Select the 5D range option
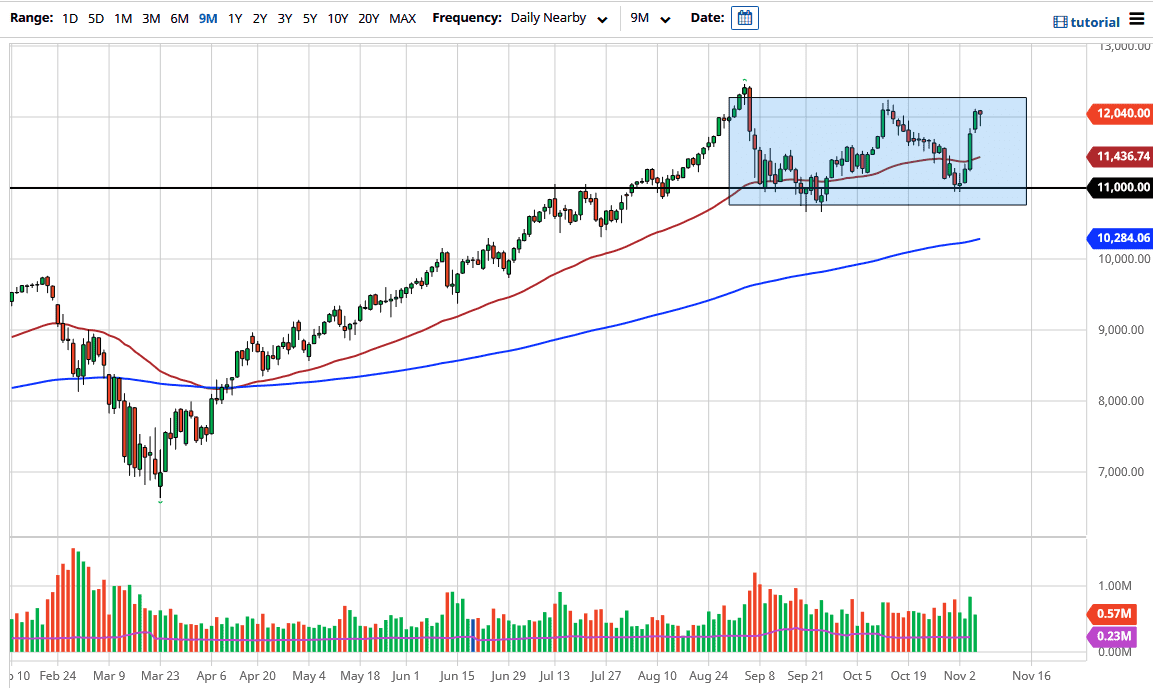The width and height of the screenshot is (1153, 691). [x=95, y=18]
